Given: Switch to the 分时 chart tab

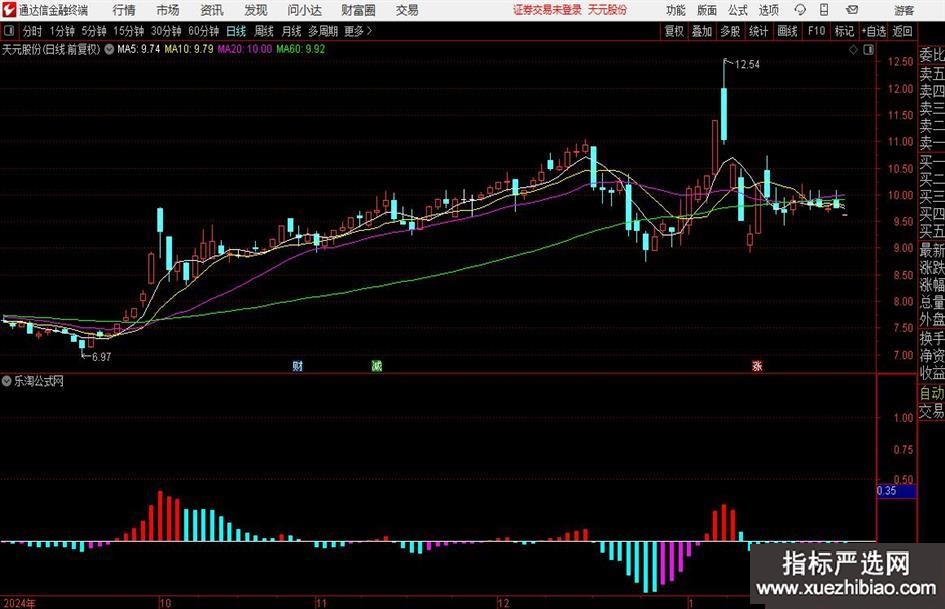Looking at the screenshot, I should tap(33, 31).
